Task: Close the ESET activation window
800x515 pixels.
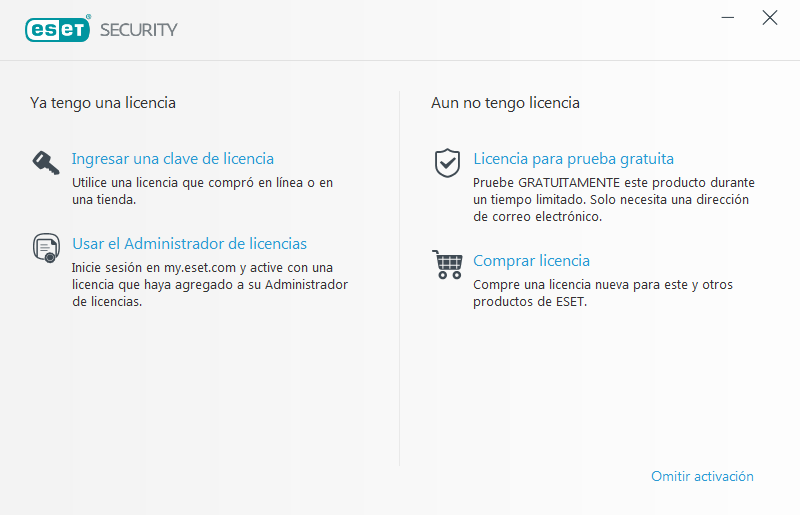Action: click(769, 18)
